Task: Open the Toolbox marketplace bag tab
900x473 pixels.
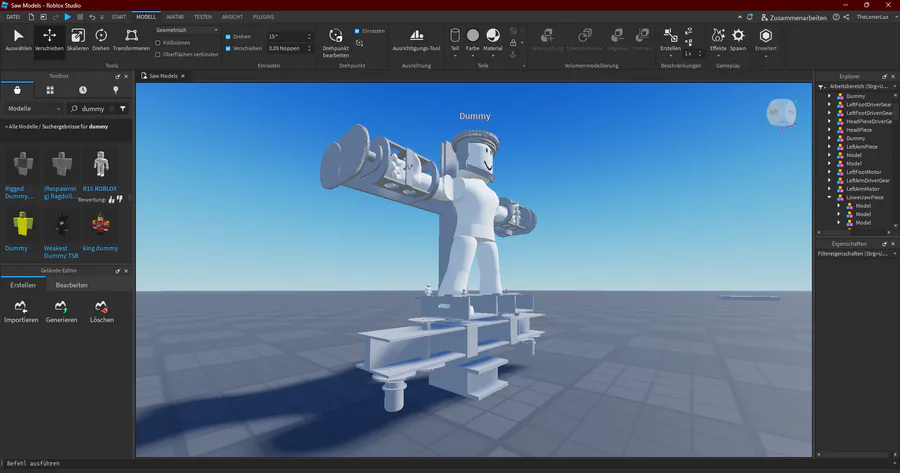Action: pos(17,90)
